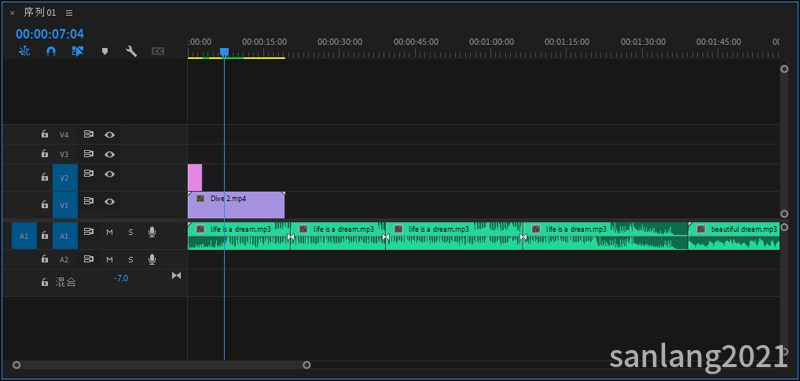
Task: Target the A2 track label
Action: [x=64, y=260]
